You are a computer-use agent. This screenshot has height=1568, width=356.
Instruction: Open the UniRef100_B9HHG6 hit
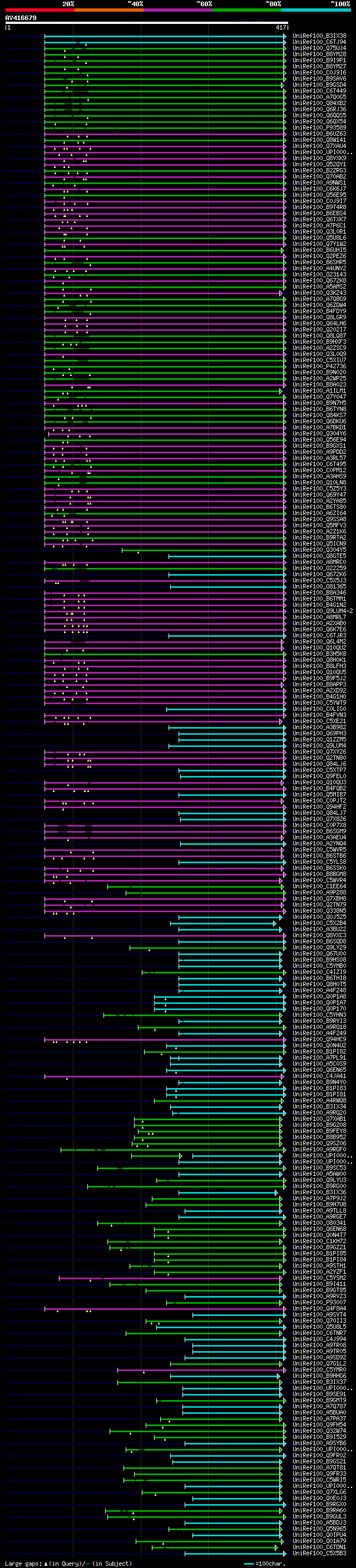click(x=319, y=1376)
